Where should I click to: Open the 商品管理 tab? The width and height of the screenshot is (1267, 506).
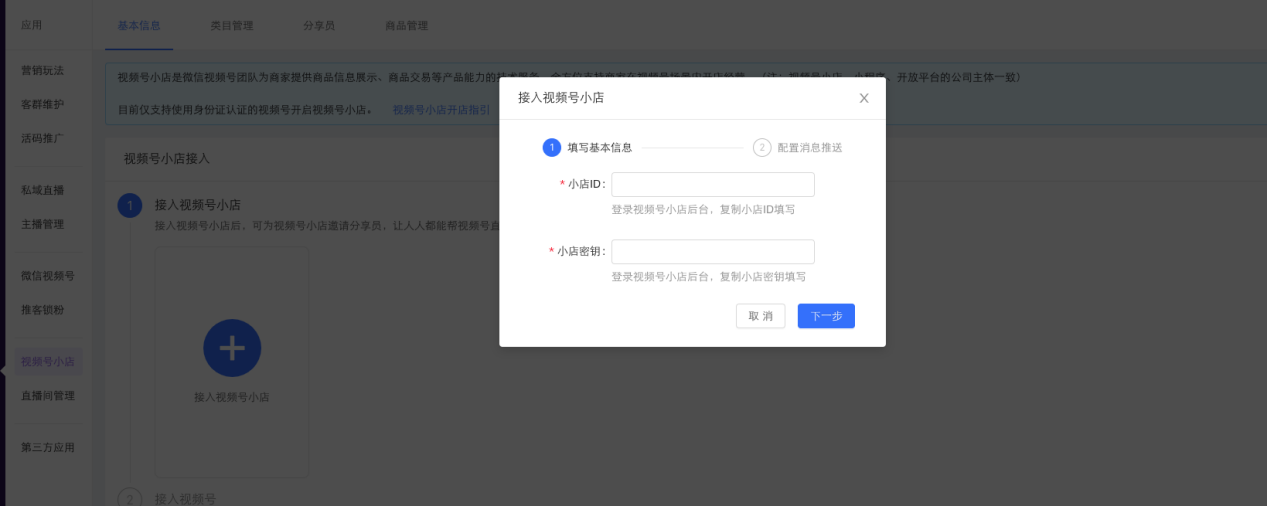(x=406, y=26)
